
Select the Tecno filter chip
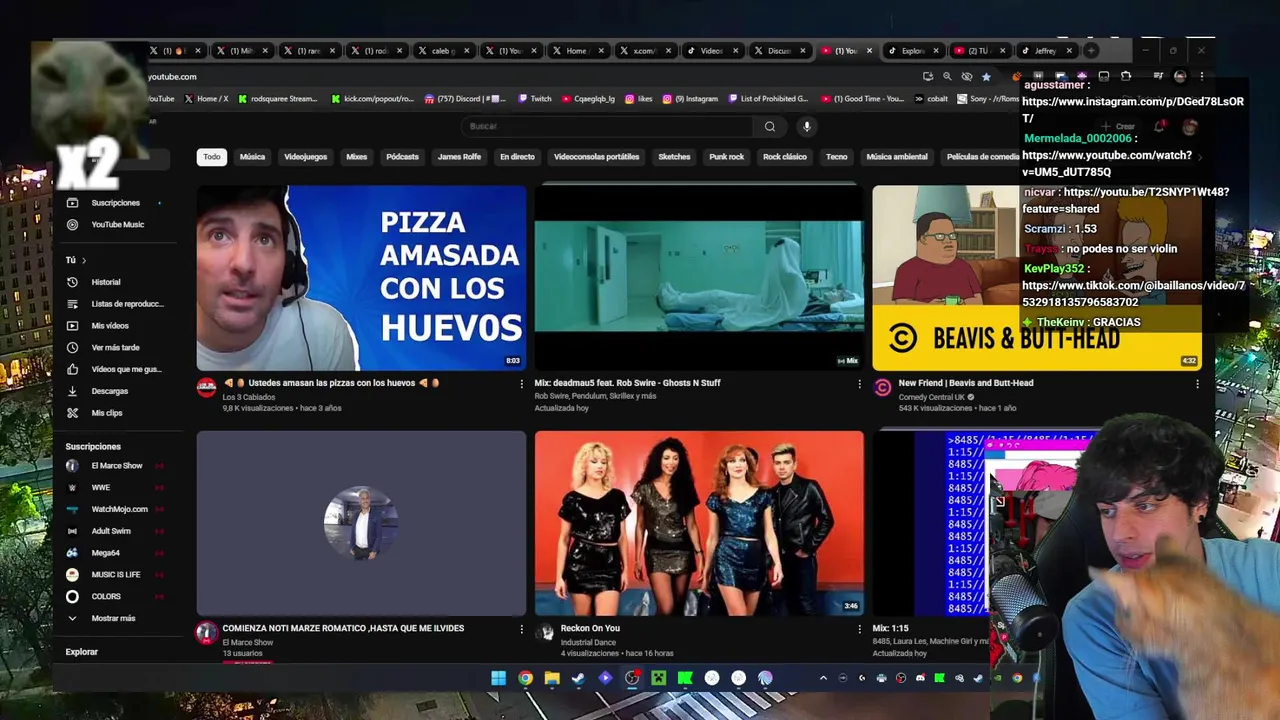click(x=837, y=157)
